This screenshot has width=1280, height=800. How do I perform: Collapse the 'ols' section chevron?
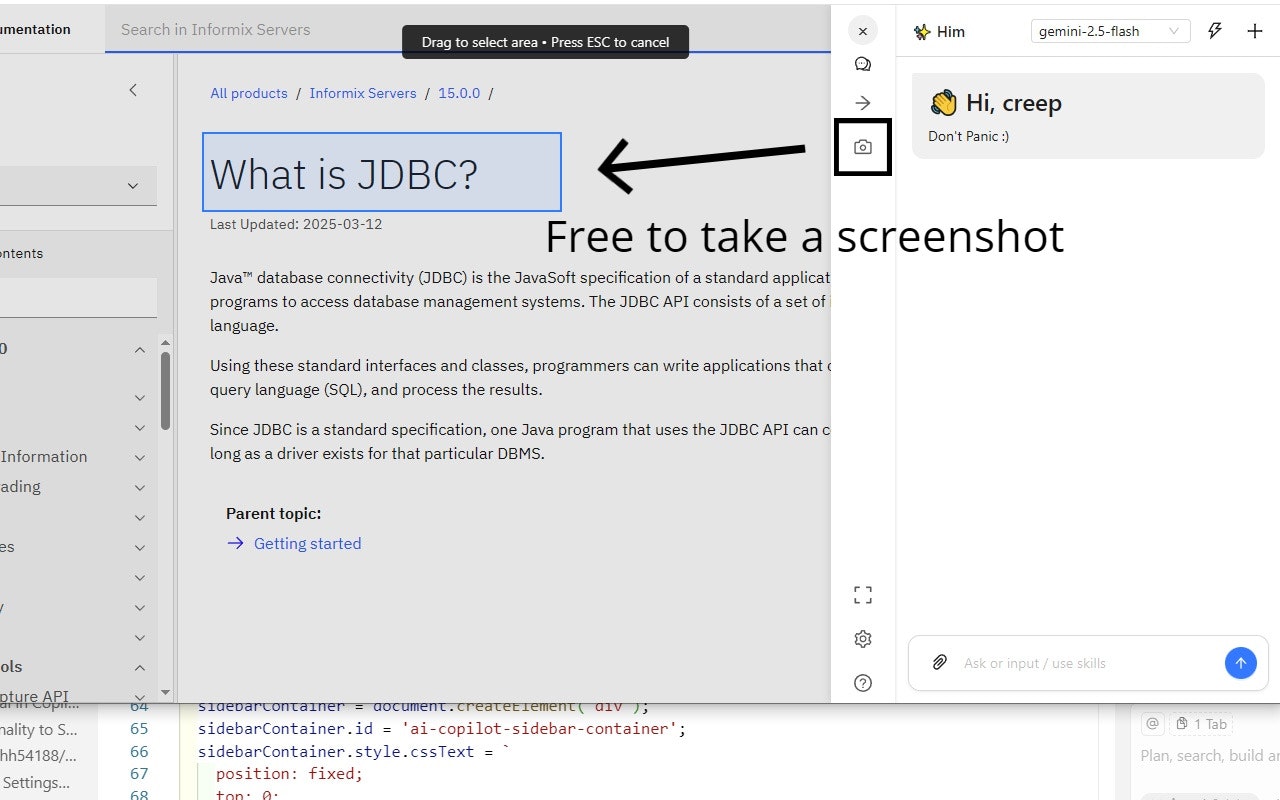(140, 667)
